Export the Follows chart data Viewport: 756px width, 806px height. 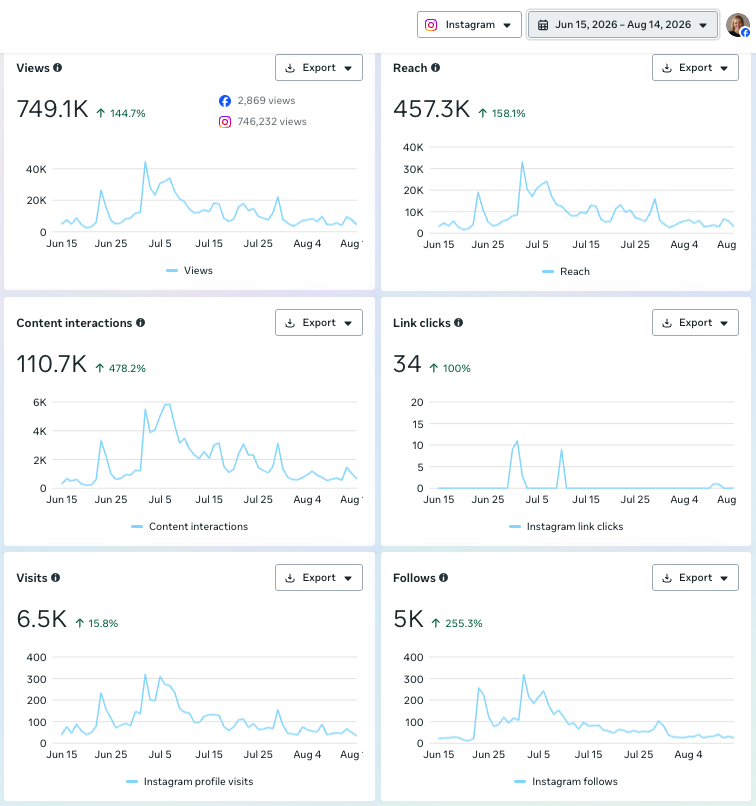(x=695, y=577)
